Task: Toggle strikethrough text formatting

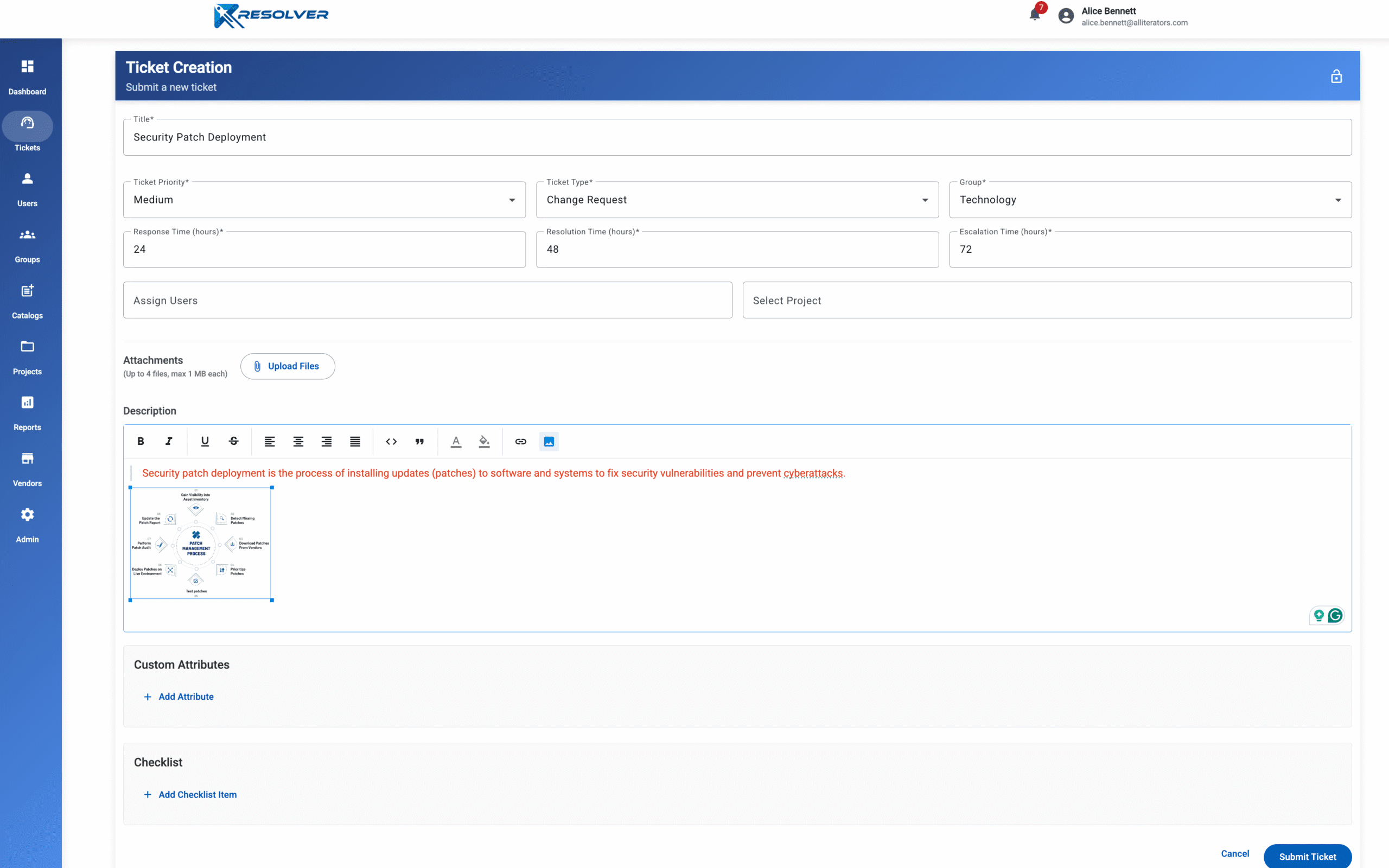Action: [x=234, y=442]
